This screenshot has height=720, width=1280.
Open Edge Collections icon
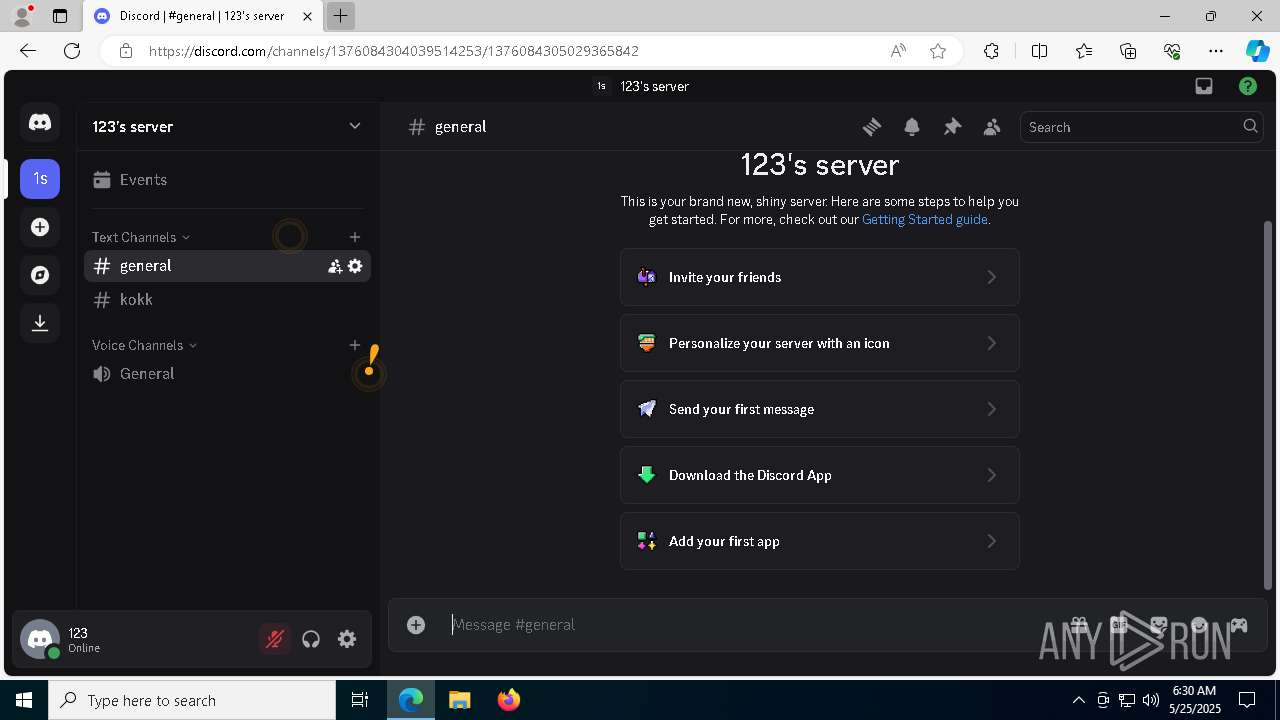coord(1128,51)
